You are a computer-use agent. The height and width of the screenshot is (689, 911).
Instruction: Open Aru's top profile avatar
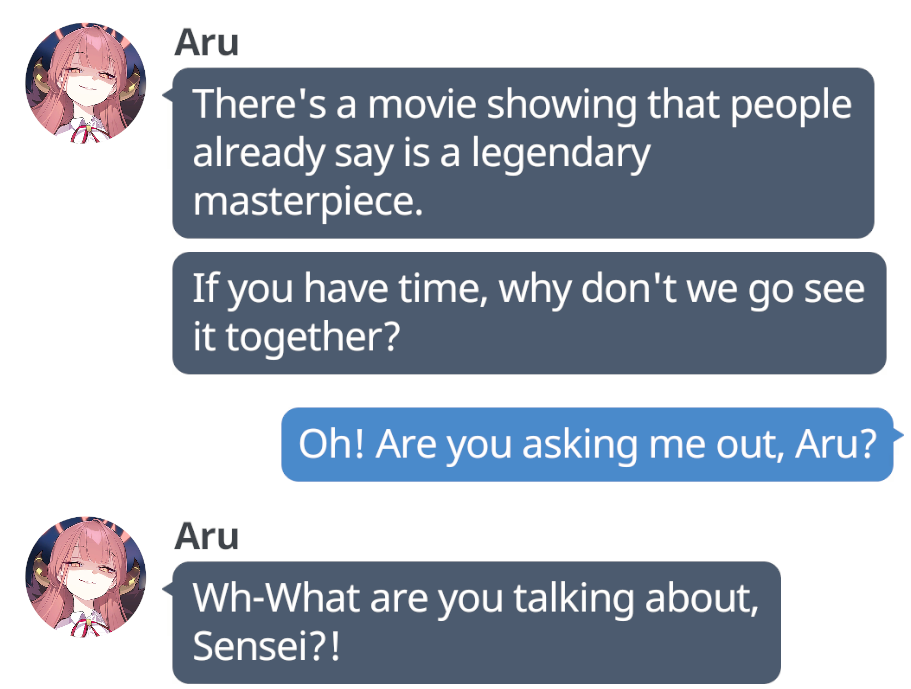[86, 83]
